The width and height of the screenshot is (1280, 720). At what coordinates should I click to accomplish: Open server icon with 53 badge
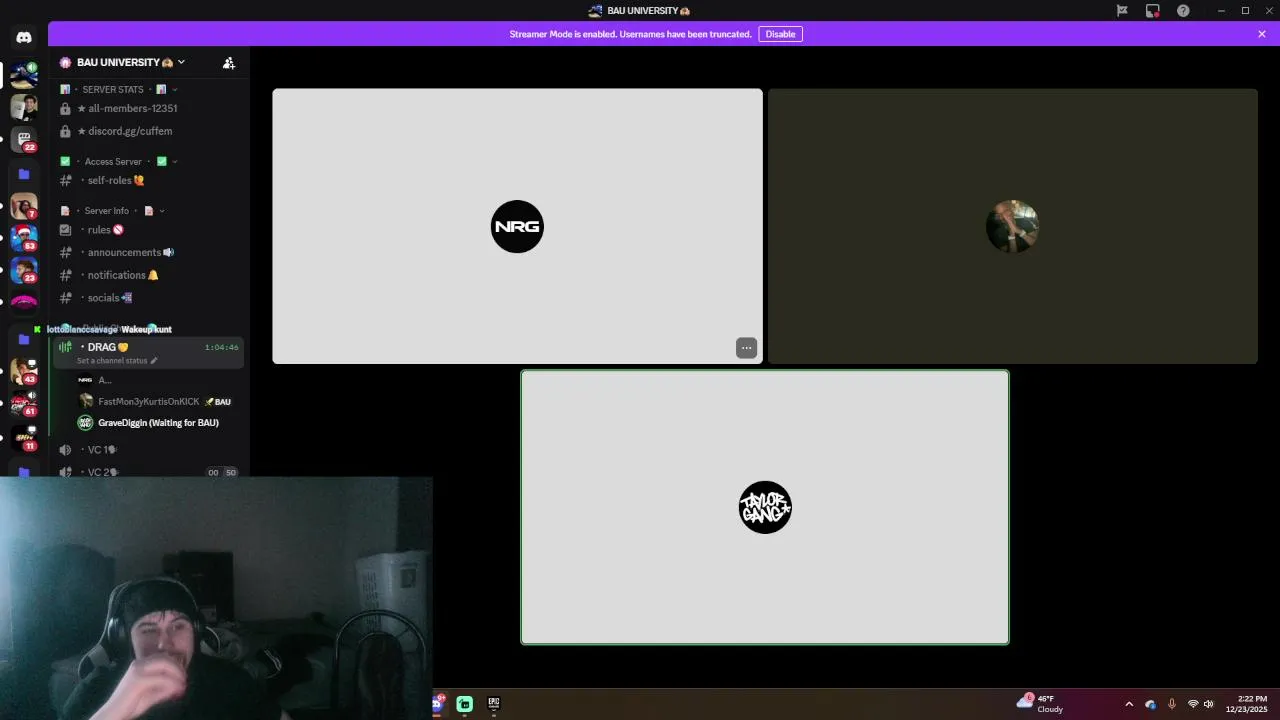(x=24, y=238)
